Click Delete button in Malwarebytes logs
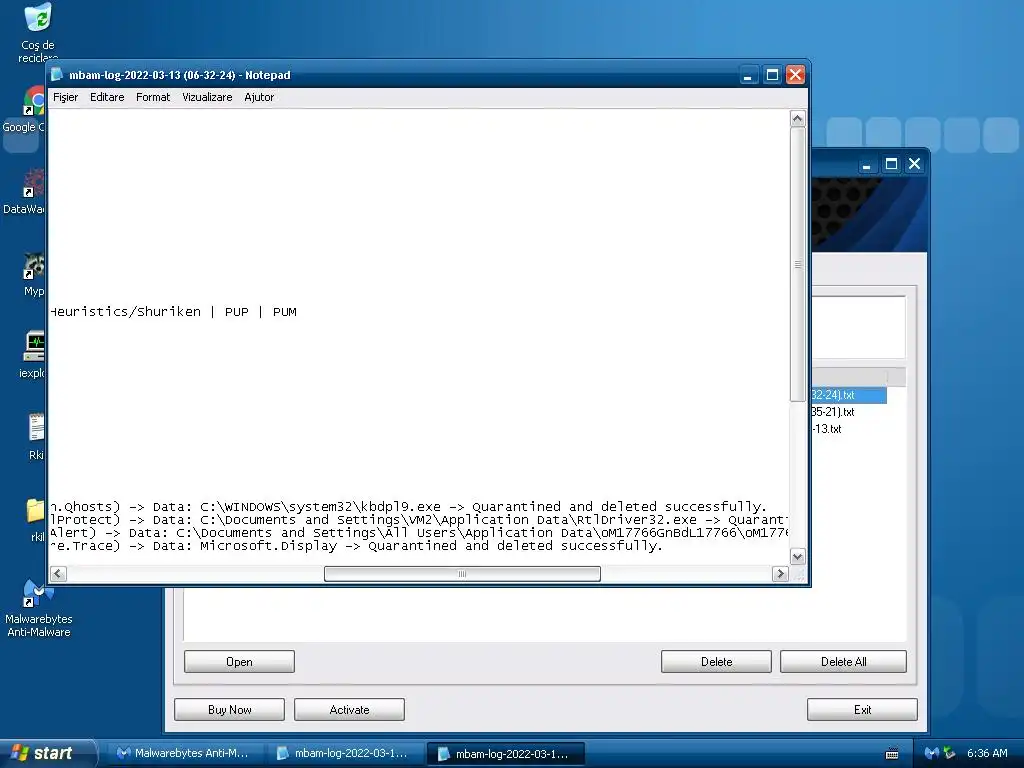The height and width of the screenshot is (768, 1024). point(716,662)
